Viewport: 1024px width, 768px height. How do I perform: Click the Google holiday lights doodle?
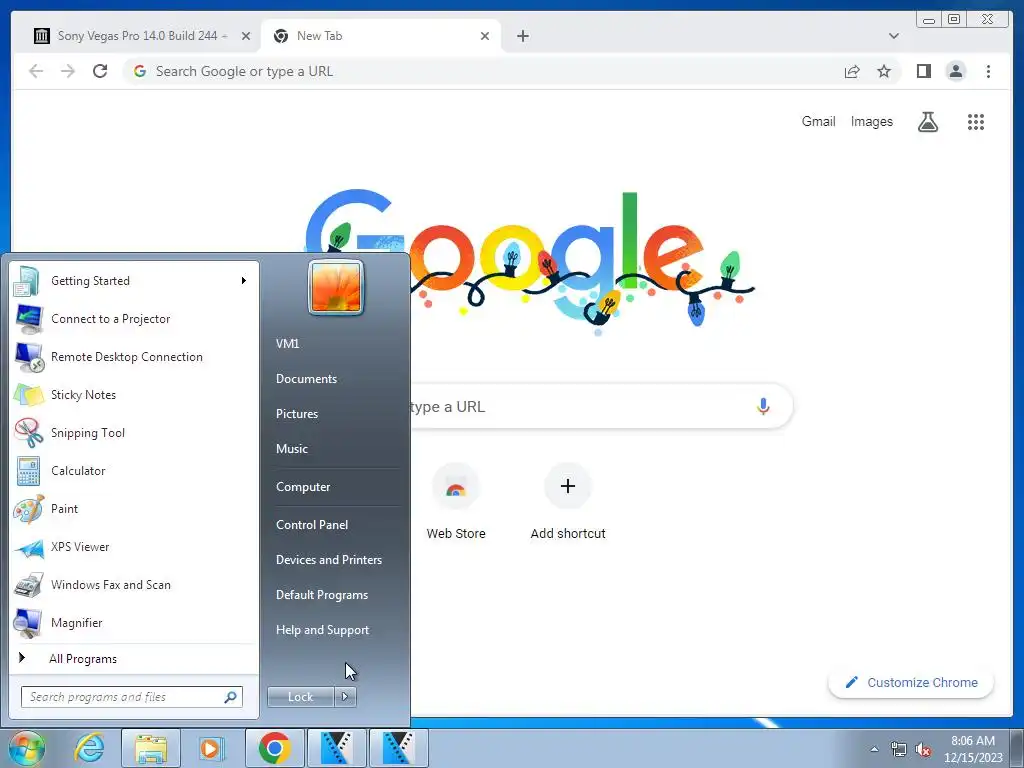click(x=530, y=263)
